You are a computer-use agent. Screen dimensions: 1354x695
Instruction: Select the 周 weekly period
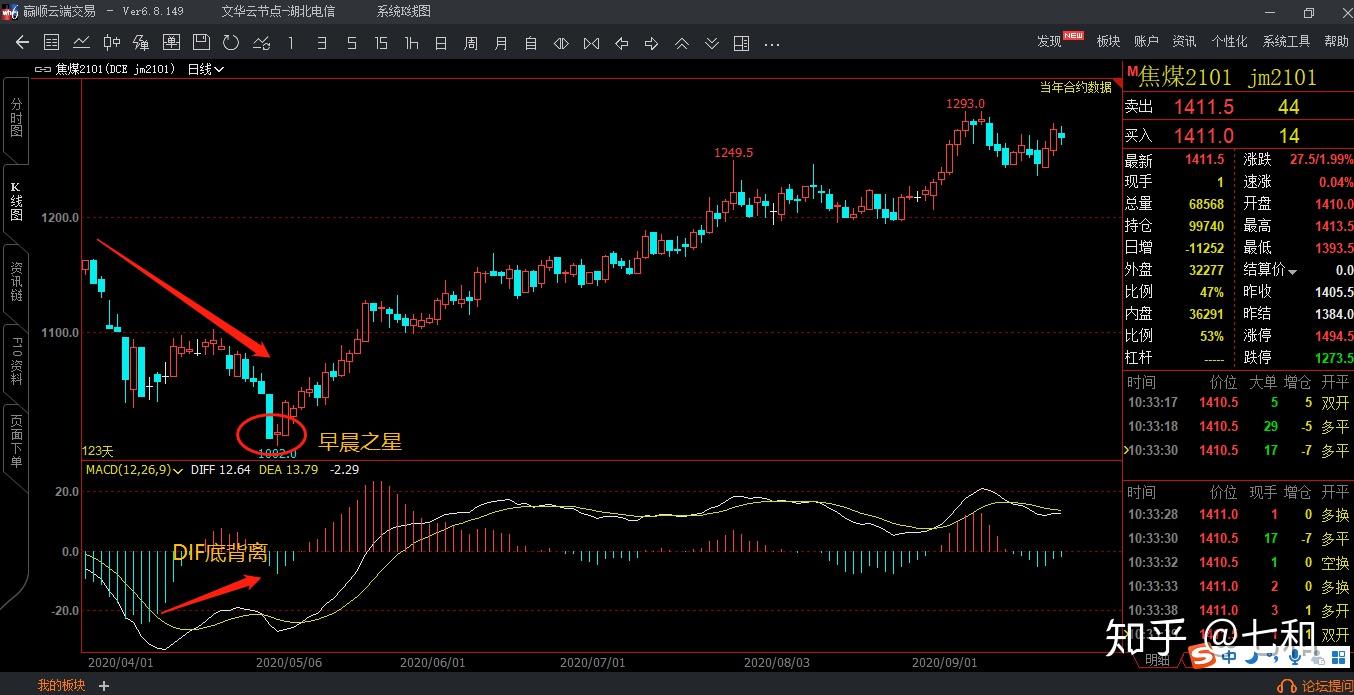pyautogui.click(x=471, y=43)
